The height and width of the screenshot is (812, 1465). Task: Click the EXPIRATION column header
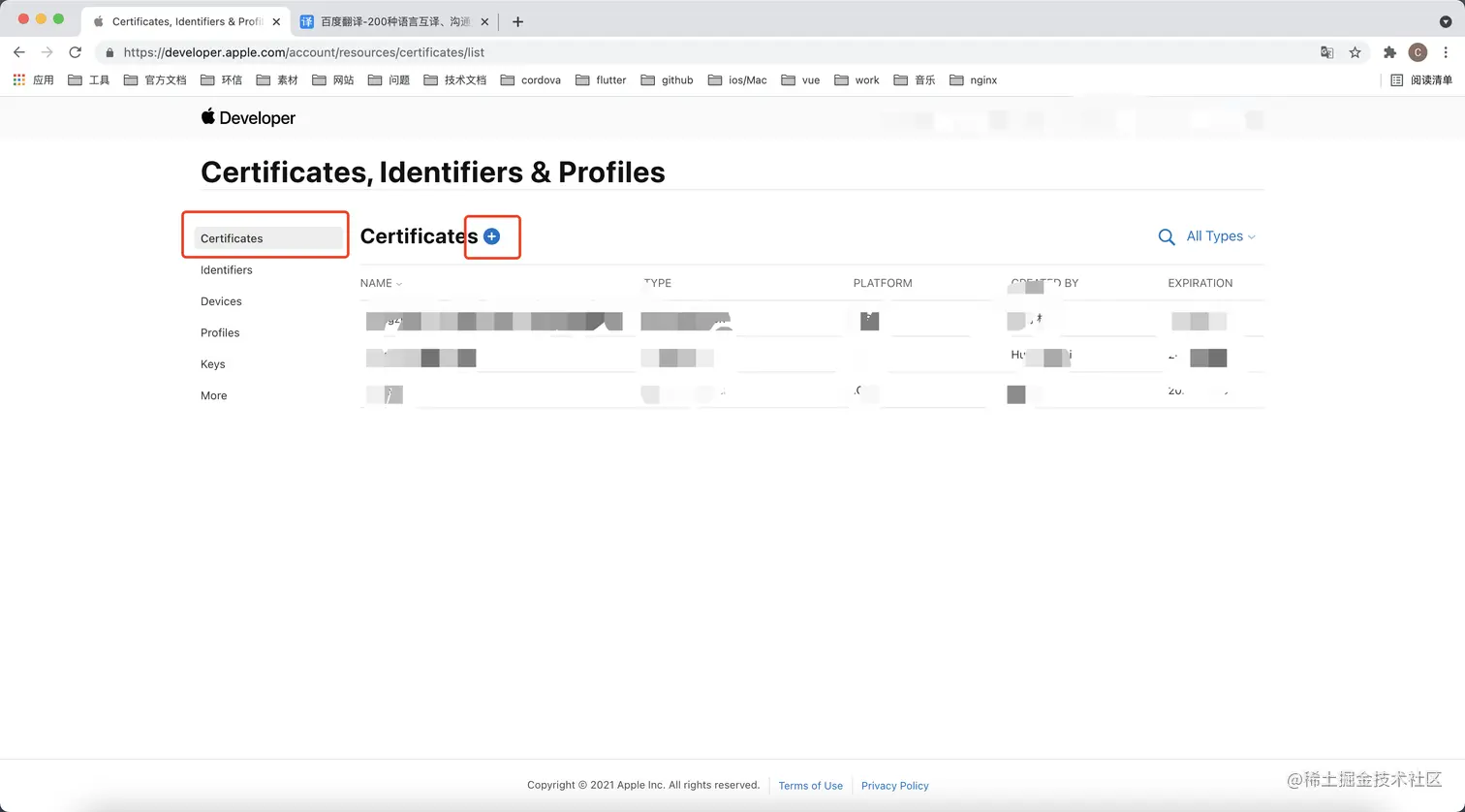coord(1200,283)
